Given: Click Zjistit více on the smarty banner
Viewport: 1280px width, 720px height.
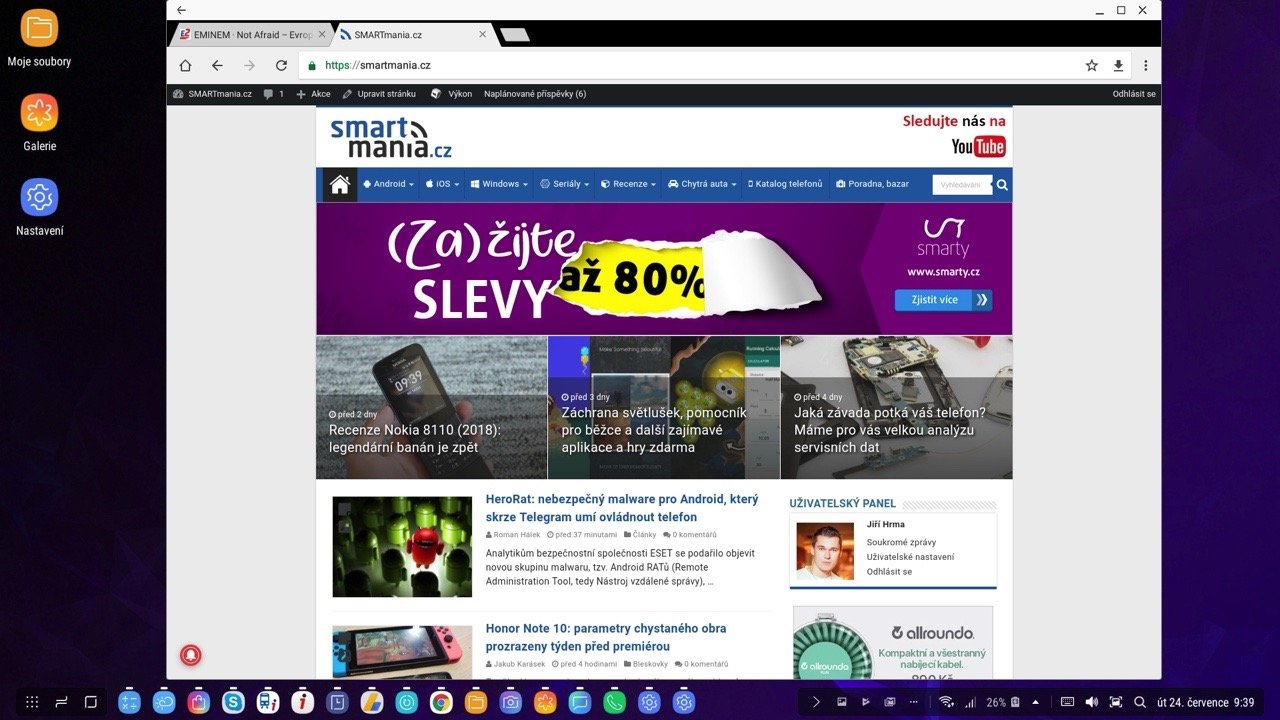Looking at the screenshot, I should pos(943,299).
